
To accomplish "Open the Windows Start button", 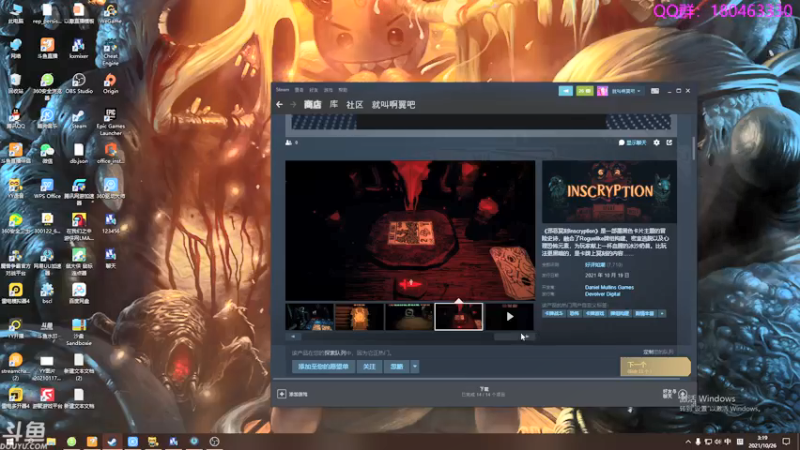I will coord(10,441).
